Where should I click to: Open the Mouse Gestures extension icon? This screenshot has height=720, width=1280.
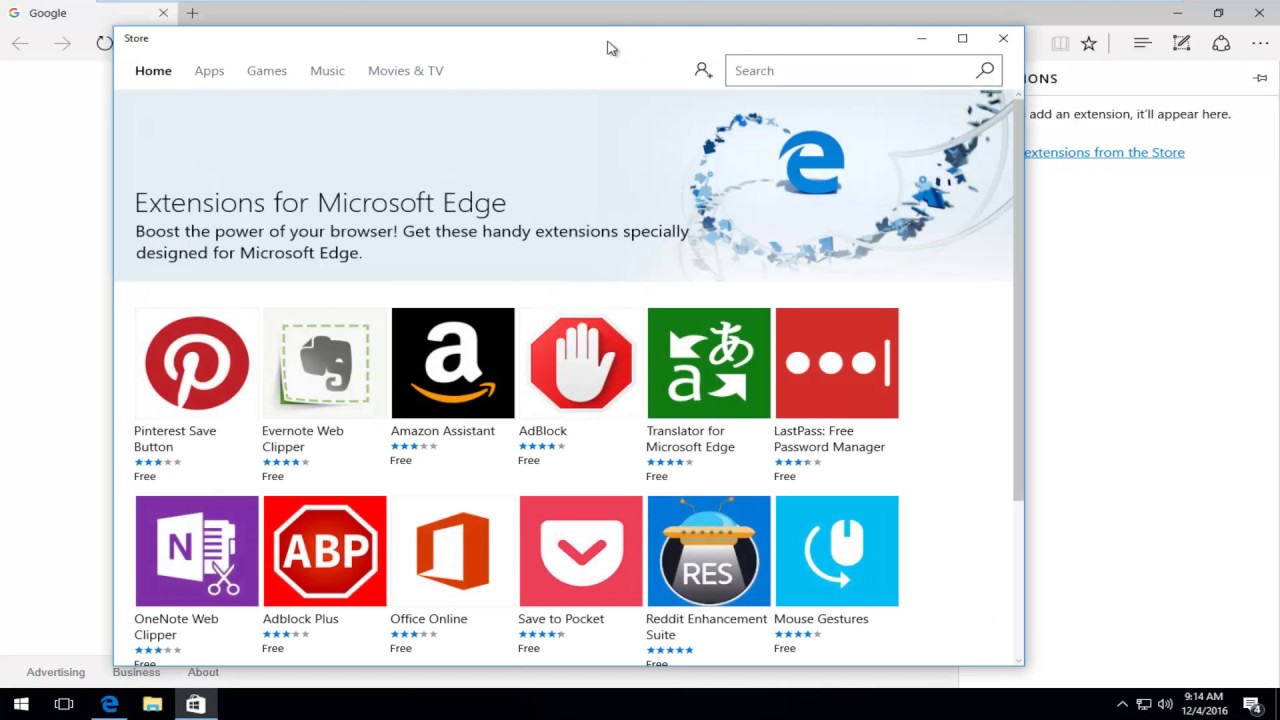click(x=836, y=551)
